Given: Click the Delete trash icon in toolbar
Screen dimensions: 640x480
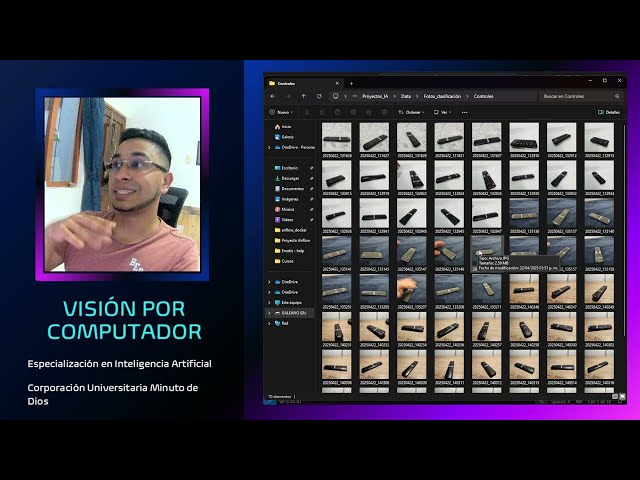Looking at the screenshot, I should coord(384,112).
